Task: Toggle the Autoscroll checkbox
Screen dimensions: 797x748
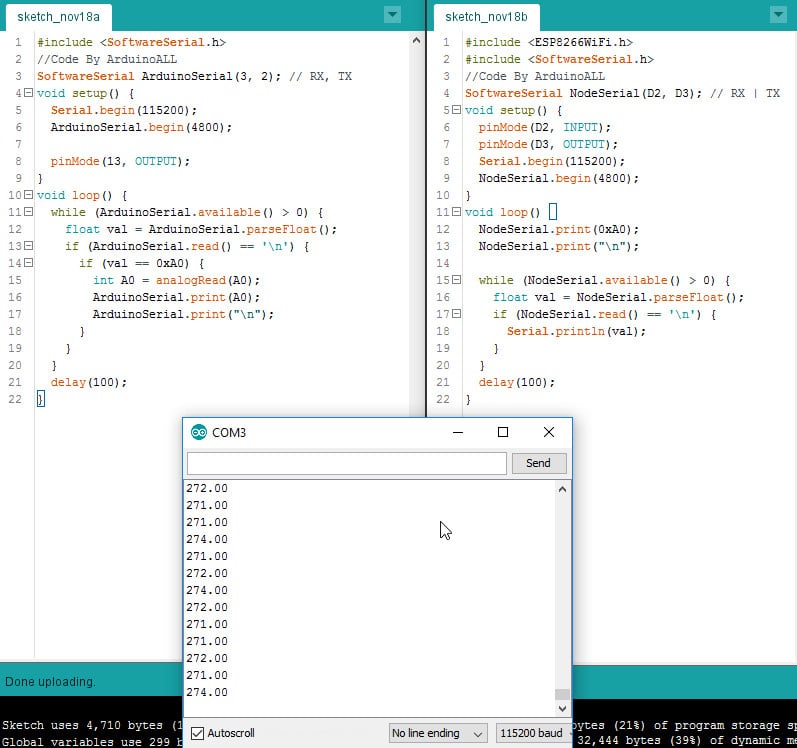Action: [x=197, y=733]
